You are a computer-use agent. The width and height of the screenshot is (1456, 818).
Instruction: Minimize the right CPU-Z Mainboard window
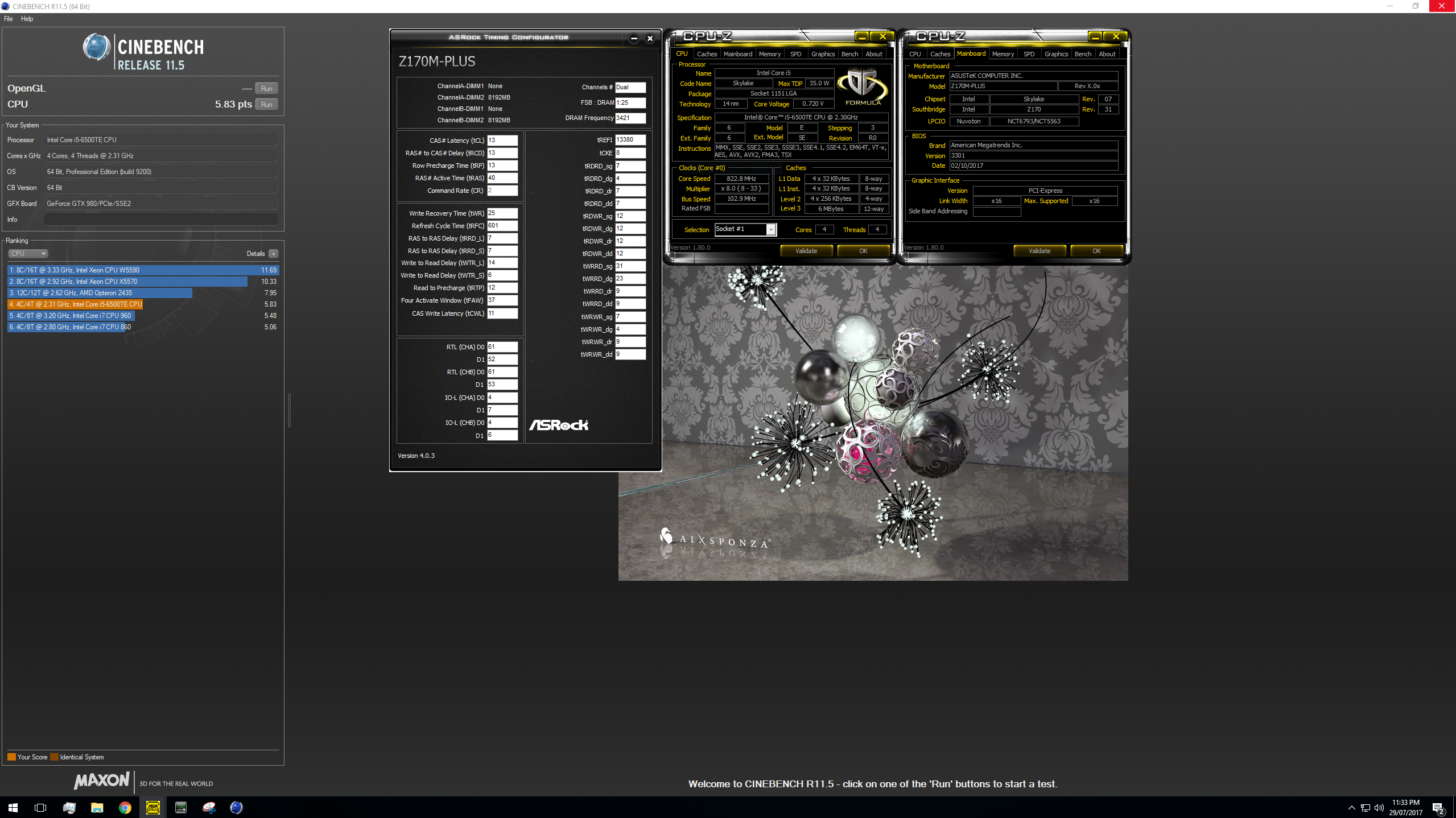click(x=1096, y=36)
